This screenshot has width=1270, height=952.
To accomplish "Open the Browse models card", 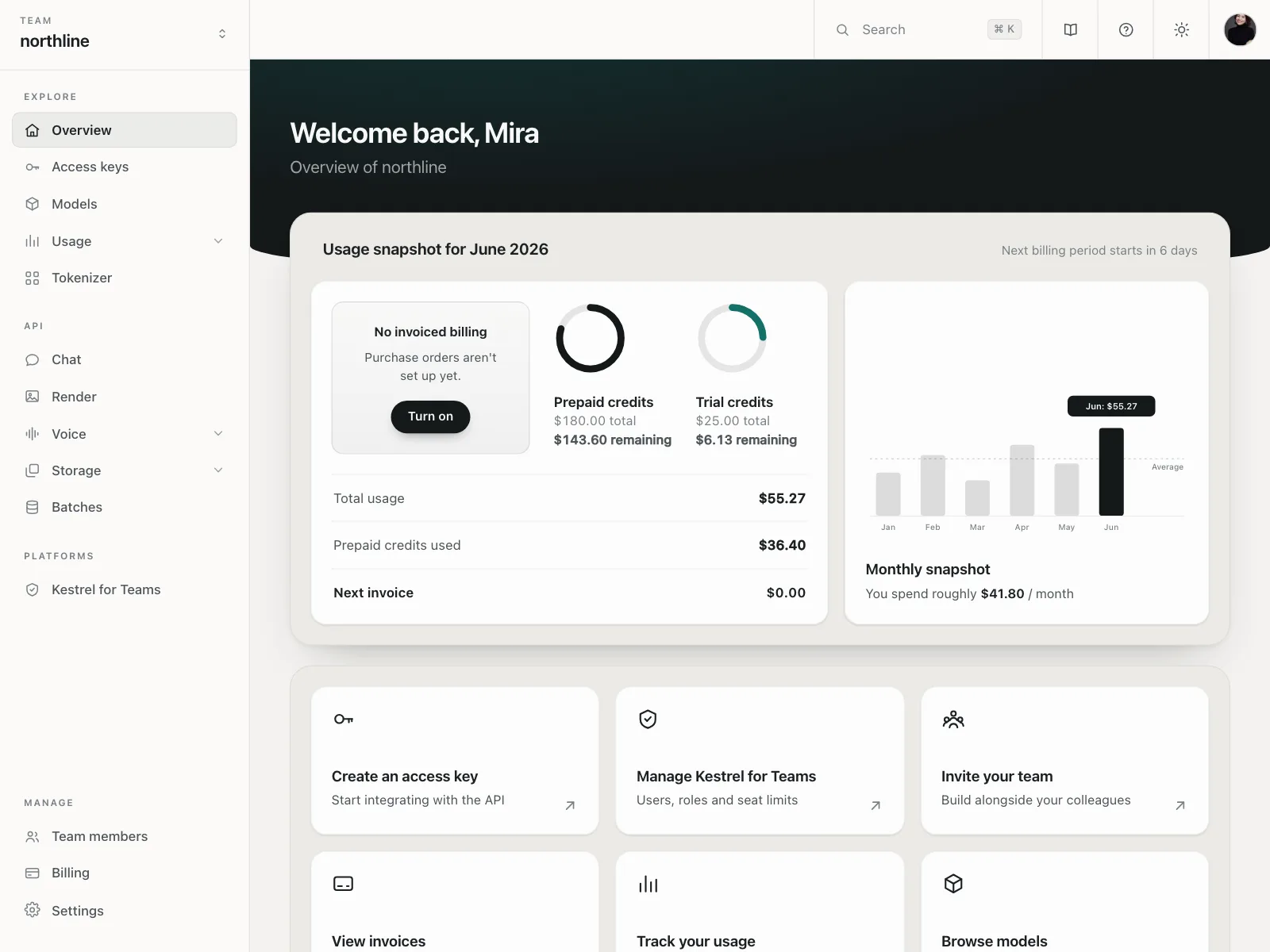I will pos(1064,902).
